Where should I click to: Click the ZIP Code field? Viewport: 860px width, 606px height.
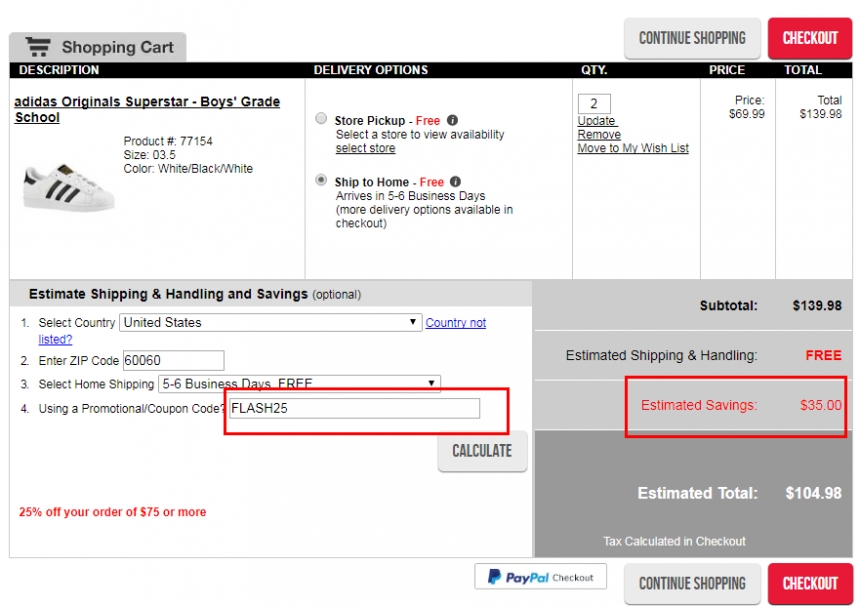pyautogui.click(x=173, y=360)
